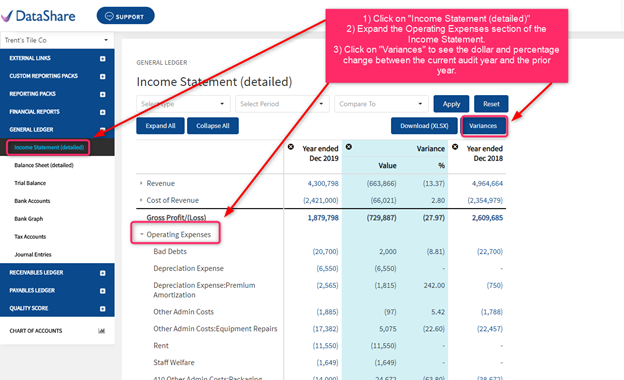The width and height of the screenshot is (624, 380).
Task: Remove the Variance column with x icon
Action: tap(349, 147)
